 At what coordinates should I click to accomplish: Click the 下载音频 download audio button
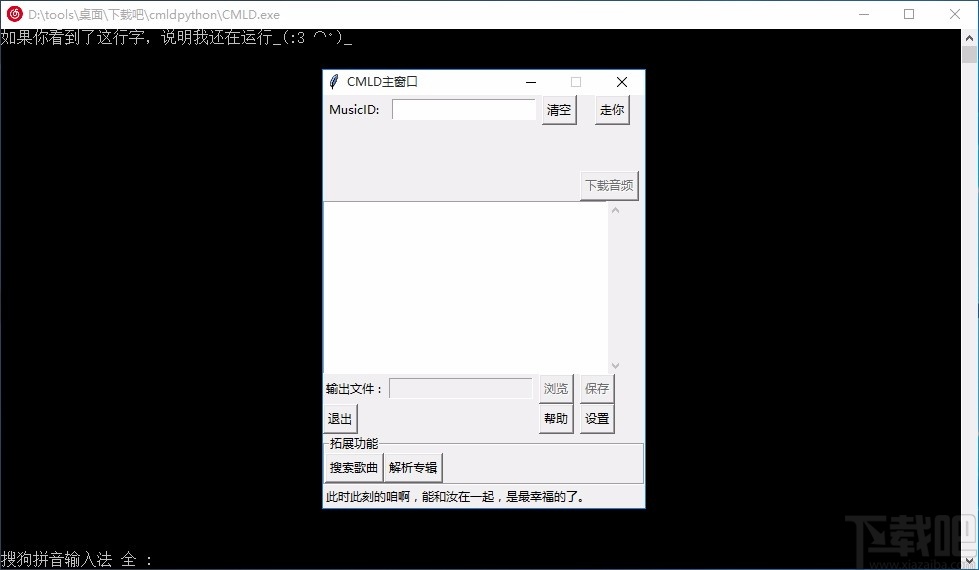coord(609,185)
